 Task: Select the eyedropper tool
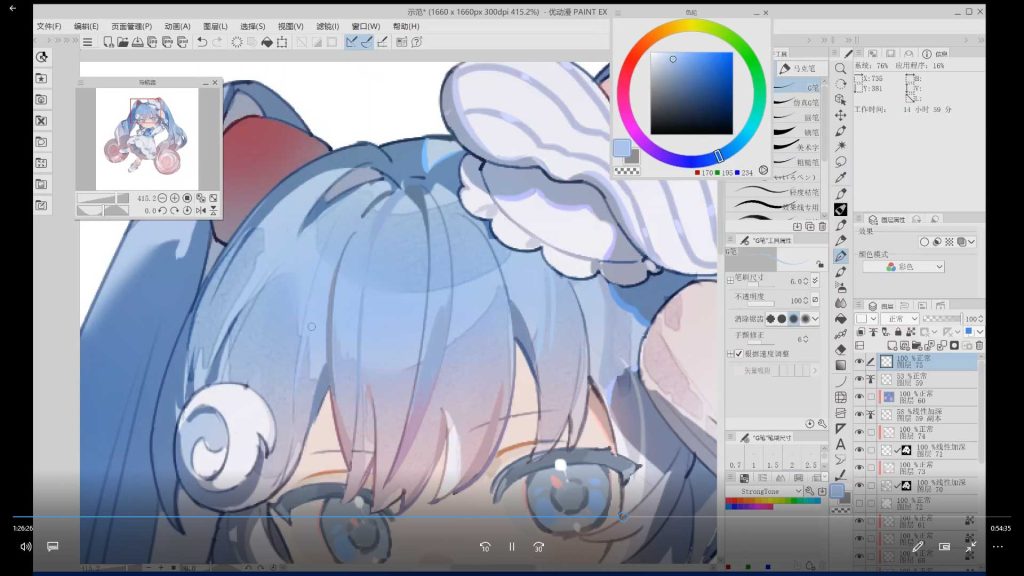pos(840,178)
